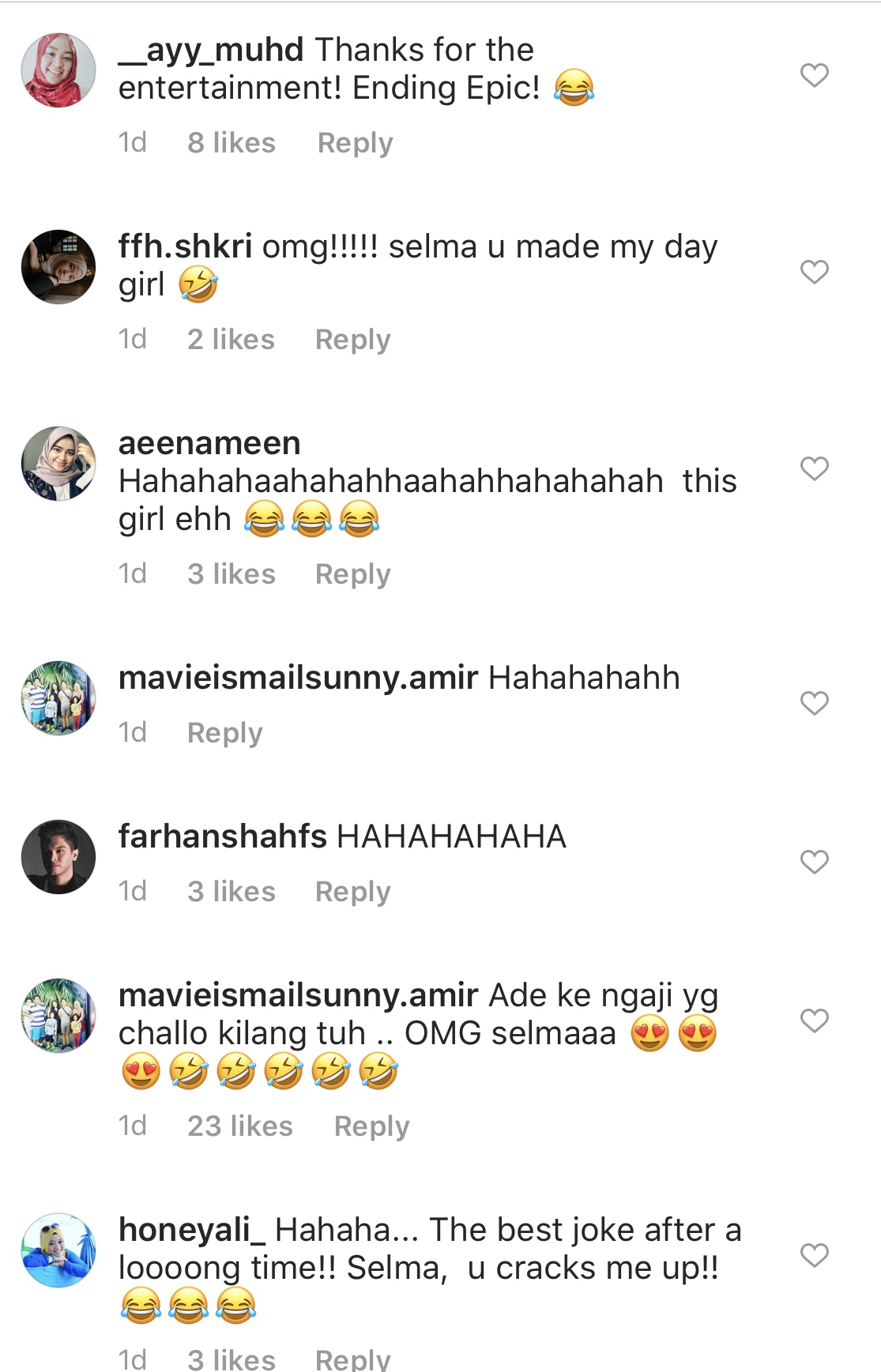
Task: Open ffh.shkri avatar thumbnail
Action: (x=58, y=267)
